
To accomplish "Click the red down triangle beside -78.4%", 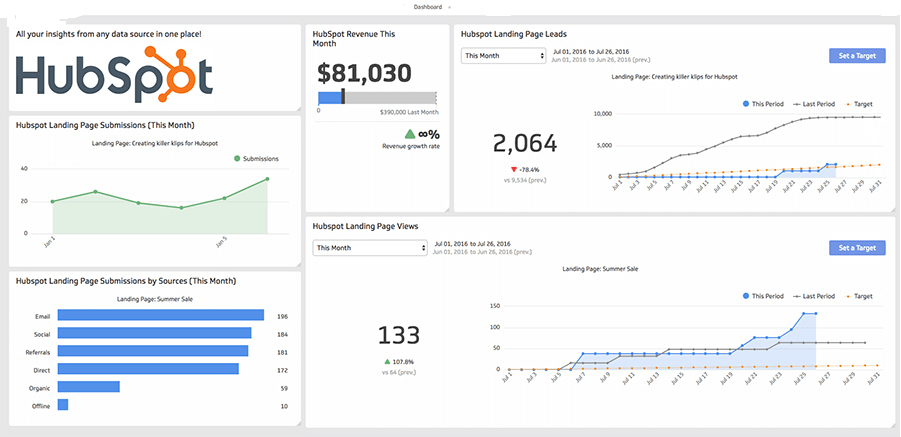I will click(513, 170).
